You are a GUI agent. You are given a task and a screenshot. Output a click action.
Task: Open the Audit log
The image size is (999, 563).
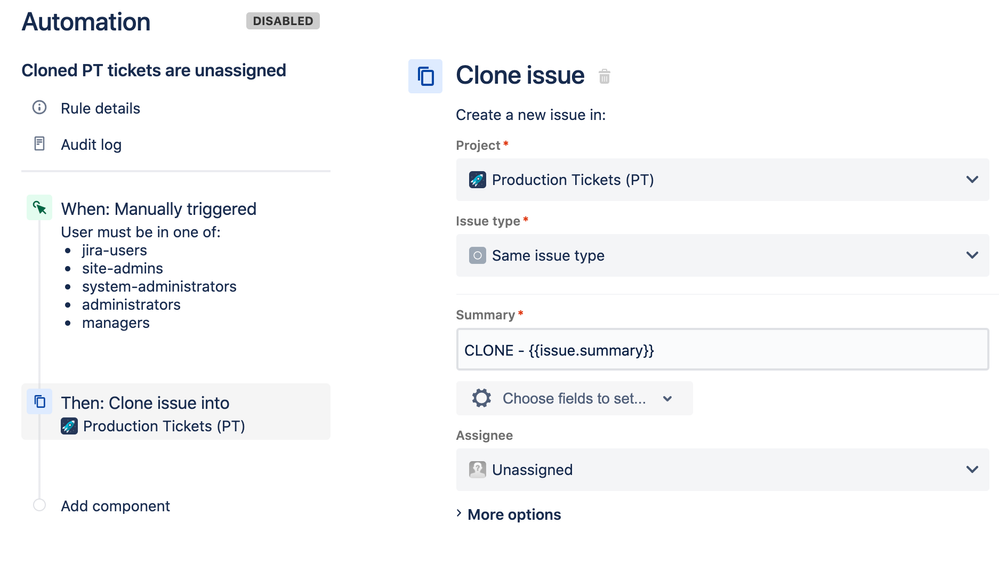tap(91, 144)
